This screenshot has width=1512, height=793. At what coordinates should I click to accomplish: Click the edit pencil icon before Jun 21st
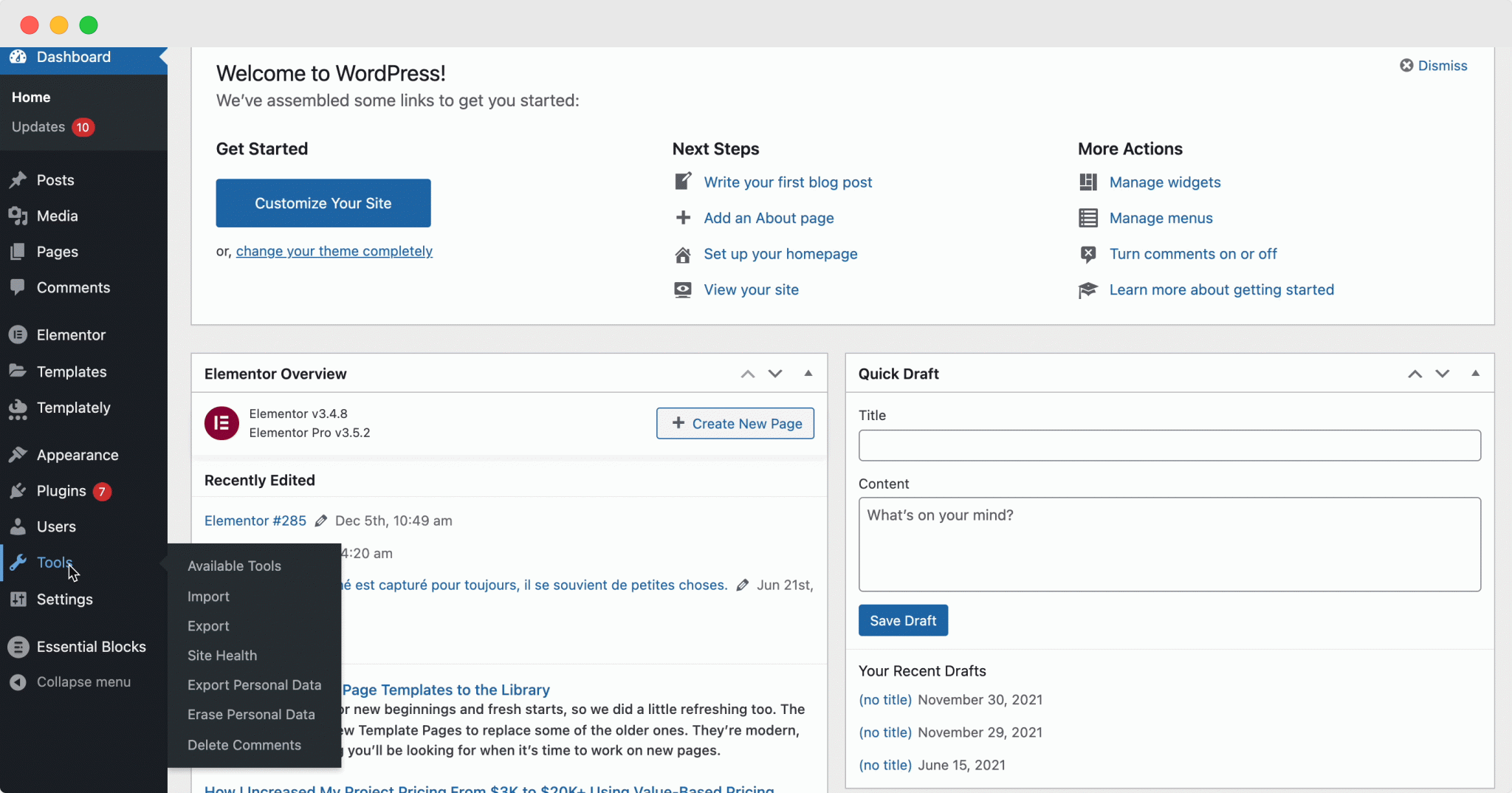[742, 586]
